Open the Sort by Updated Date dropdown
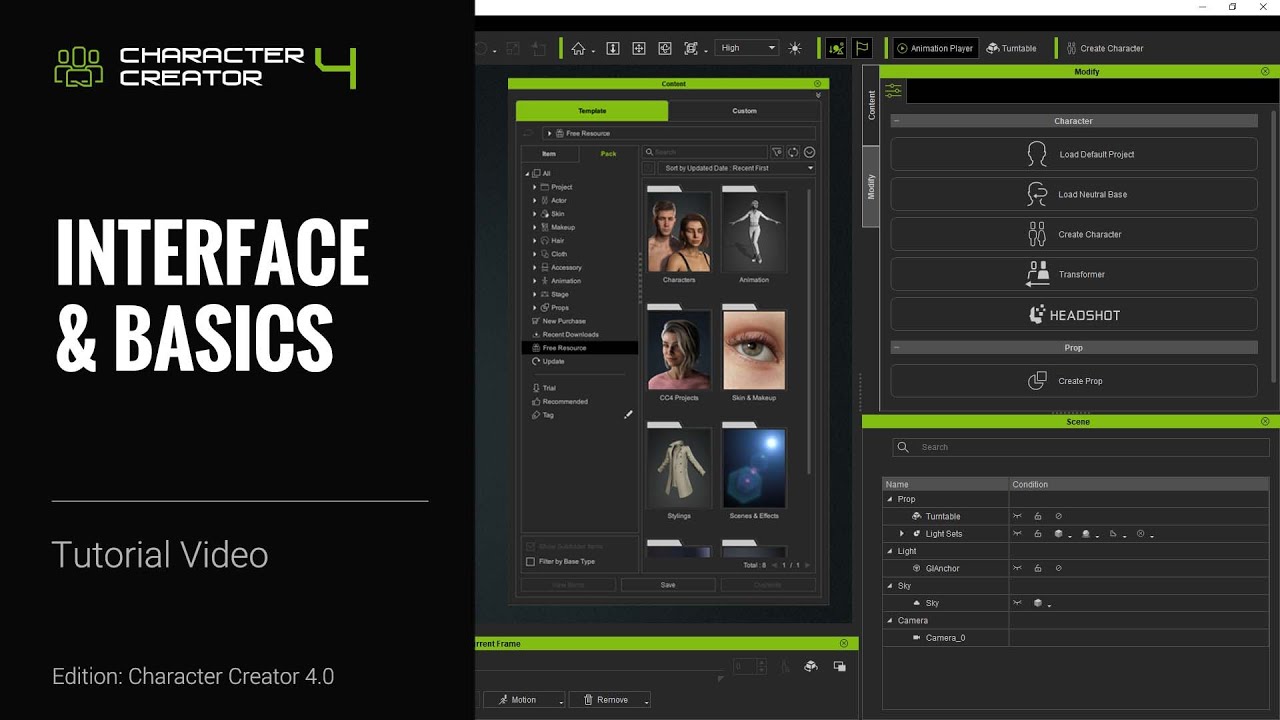The height and width of the screenshot is (720, 1280). [x=737, y=168]
